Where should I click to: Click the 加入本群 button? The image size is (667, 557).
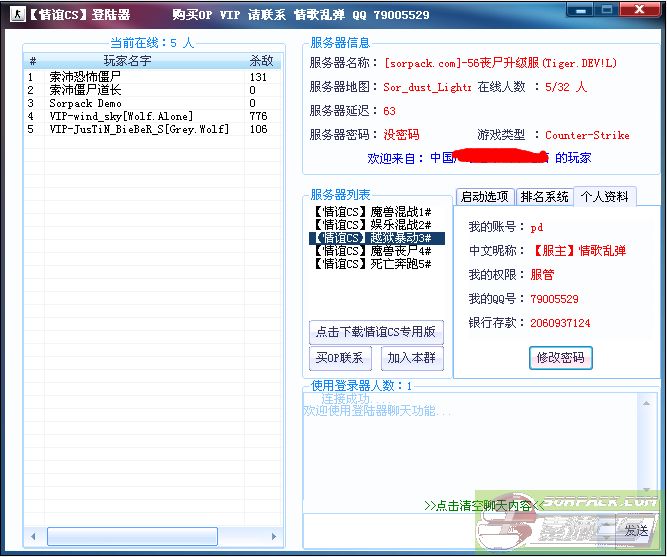(413, 358)
